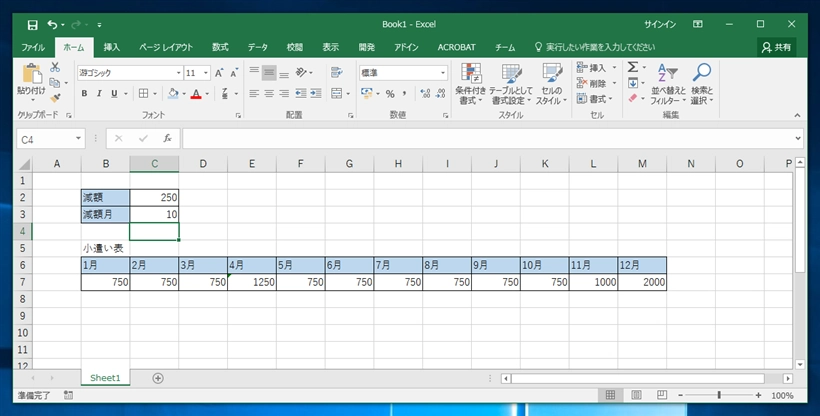Click the Merge and Center icon

[337, 94]
